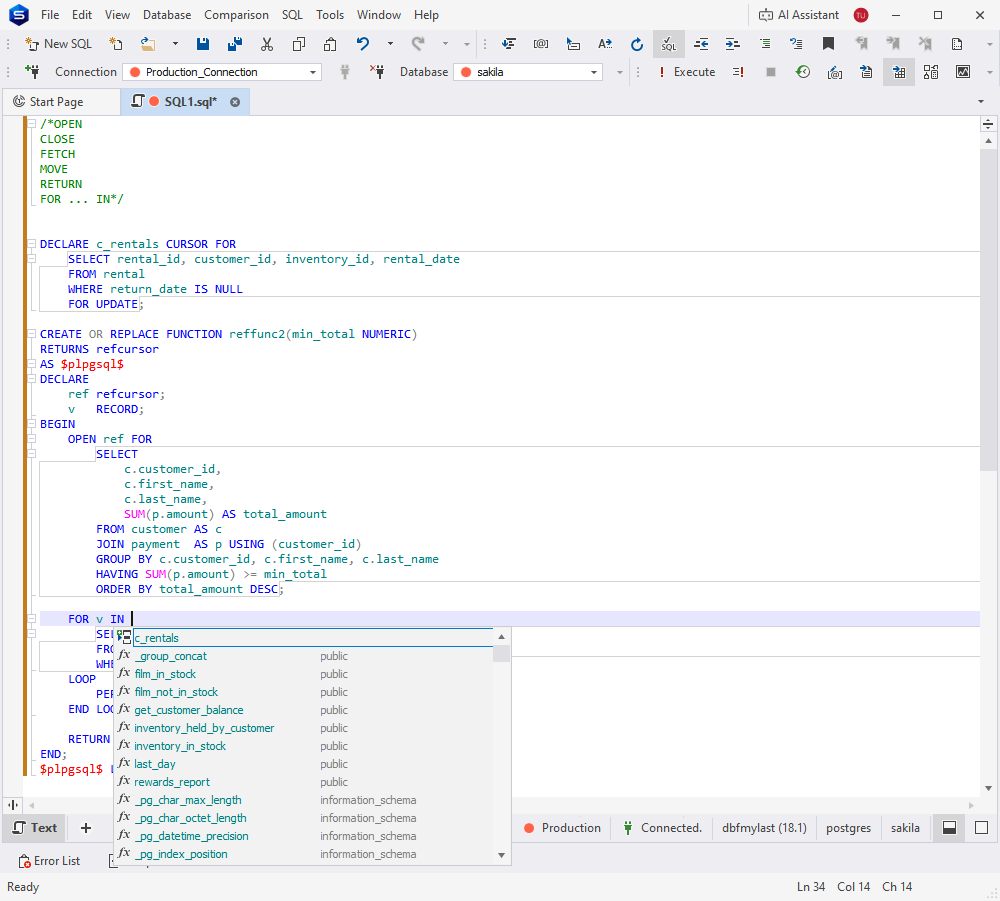Image resolution: width=1000 pixels, height=901 pixels.
Task: Open the Production_Connection dropdown
Action: 313,72
